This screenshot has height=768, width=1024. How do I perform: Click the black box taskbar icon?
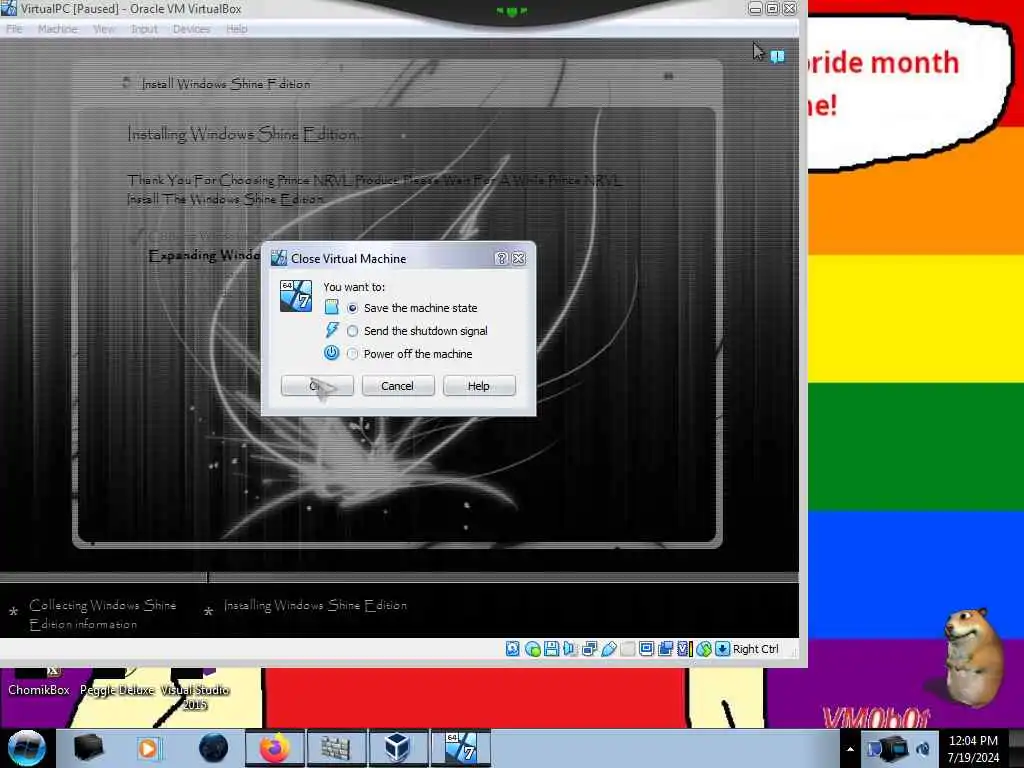[x=88, y=748]
